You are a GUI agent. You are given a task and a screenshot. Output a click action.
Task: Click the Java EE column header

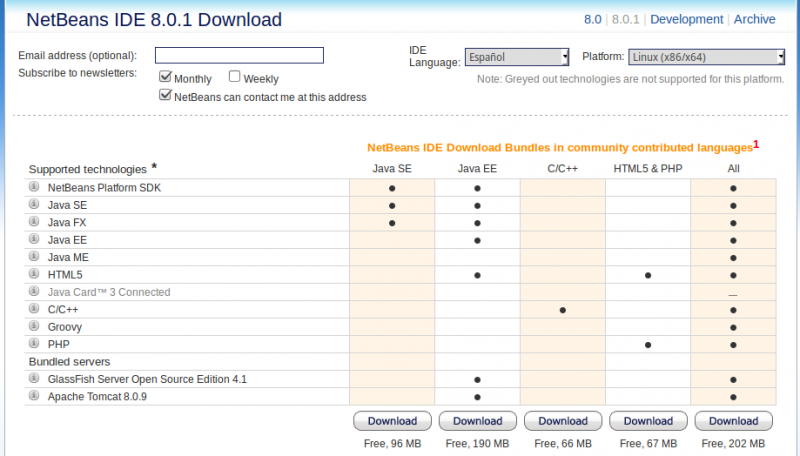477,169
